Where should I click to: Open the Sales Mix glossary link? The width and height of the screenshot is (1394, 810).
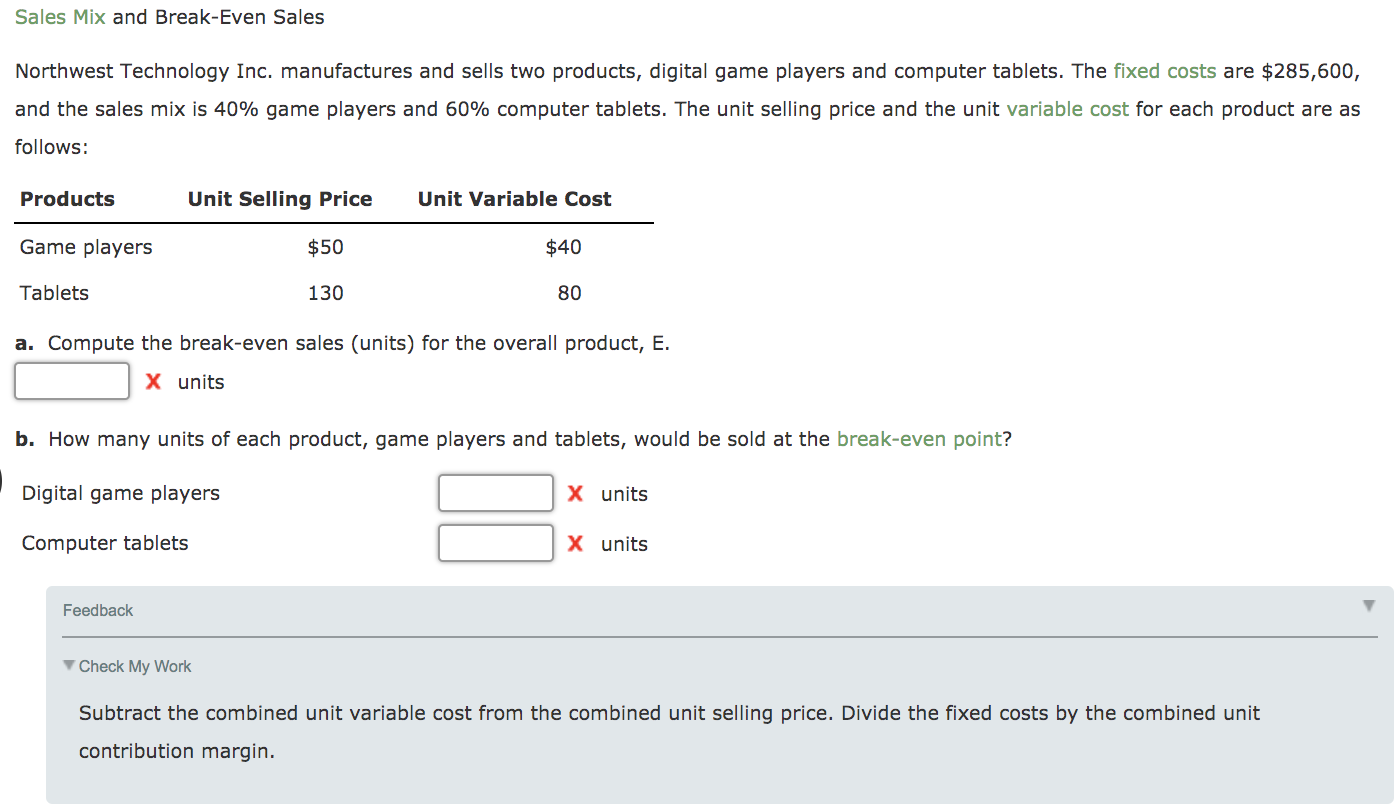(x=61, y=16)
